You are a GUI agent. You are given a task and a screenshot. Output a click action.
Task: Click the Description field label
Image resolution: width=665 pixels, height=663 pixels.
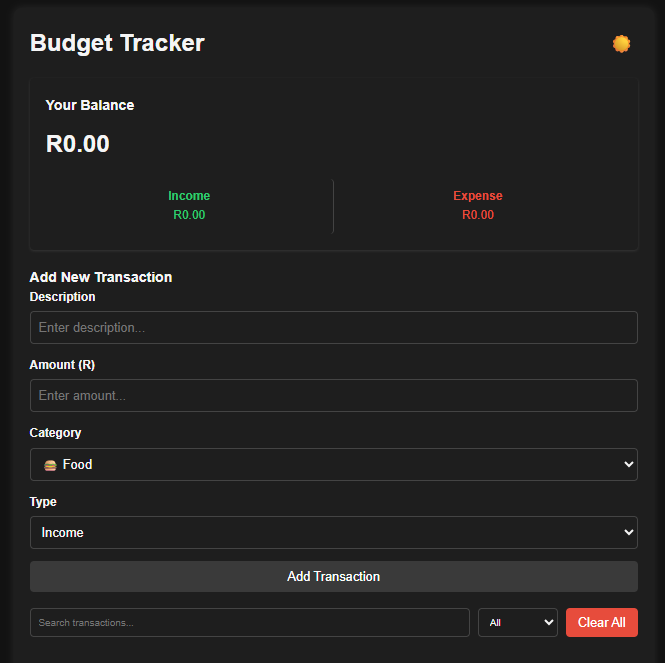pyautogui.click(x=63, y=297)
